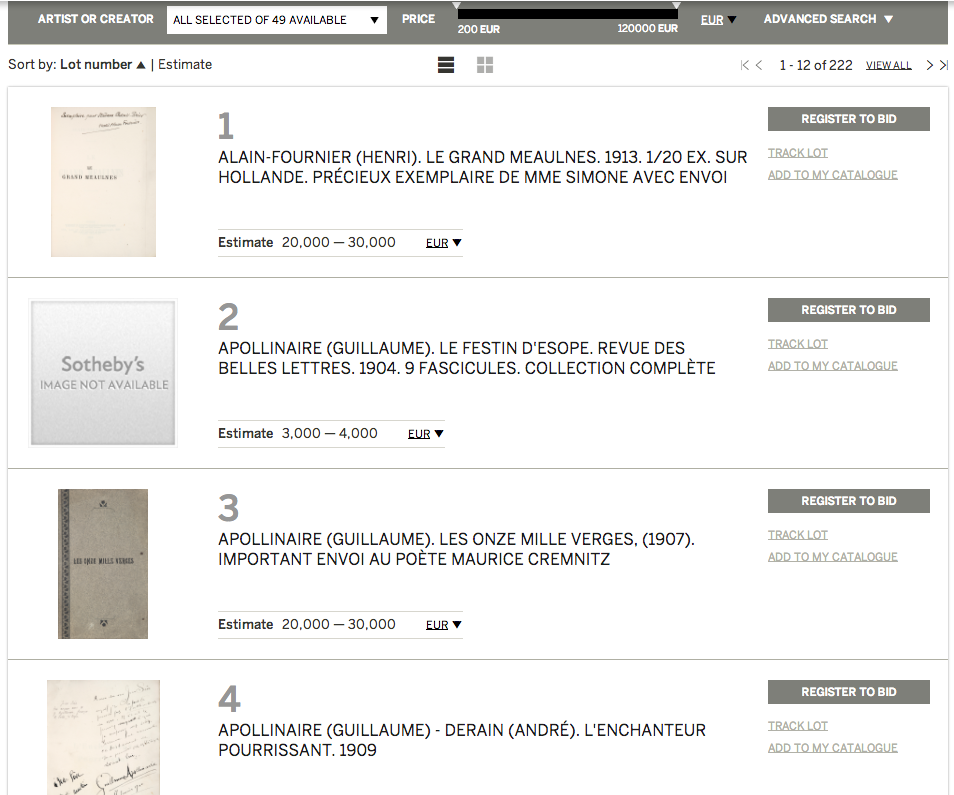Viewport: 954px width, 795px height.
Task: Change currency for lot 1 estimate
Action: coord(444,243)
